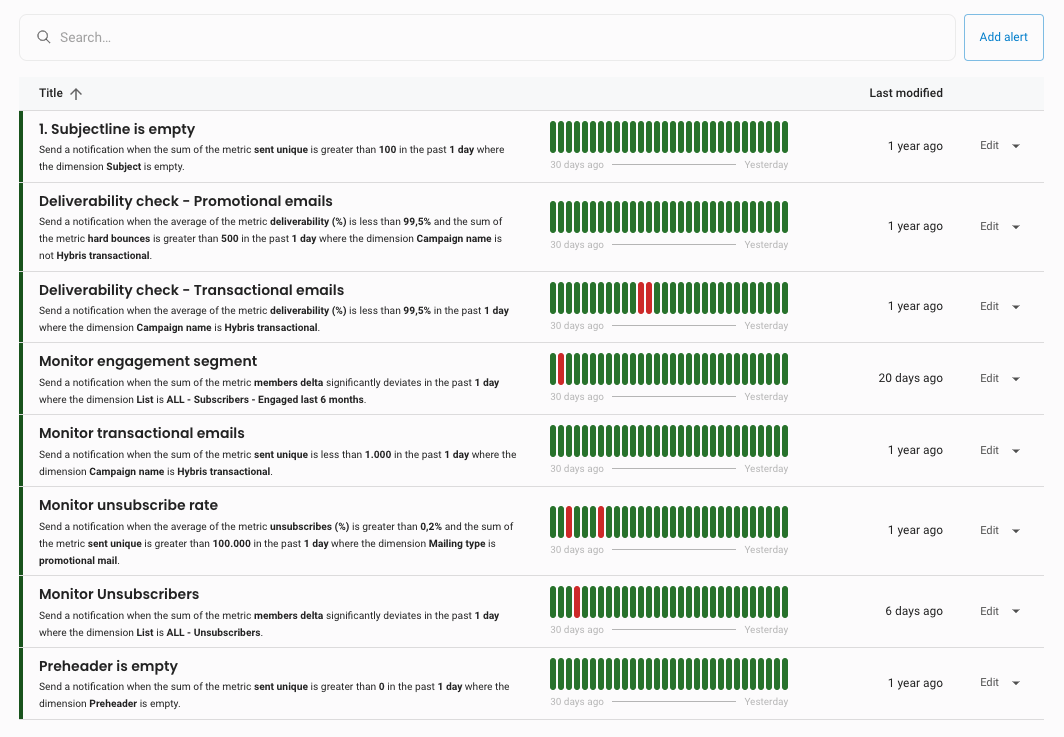This screenshot has width=1064, height=737.
Task: Type in the Search alerts field
Action: 500,37
